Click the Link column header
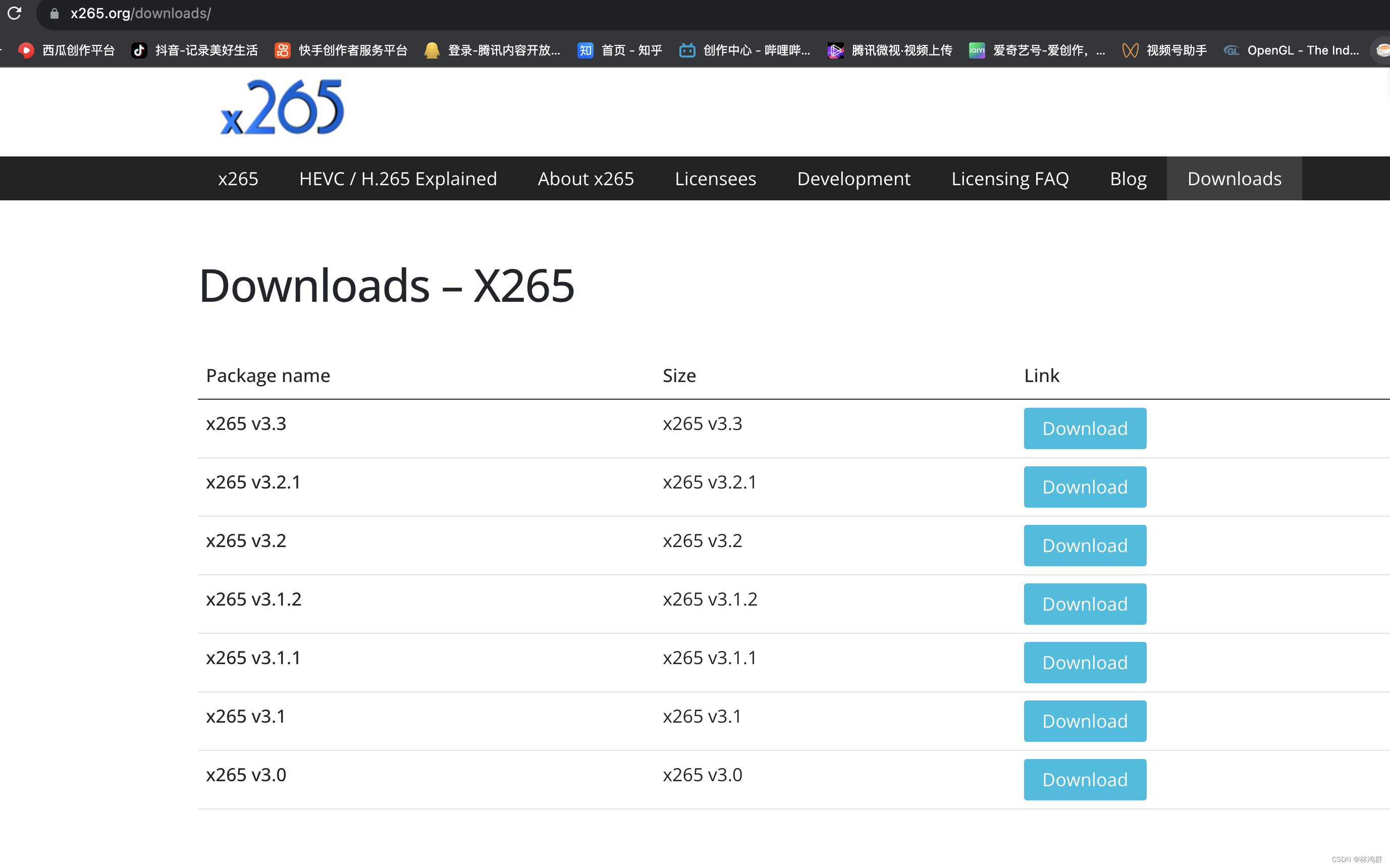 pos(1042,375)
